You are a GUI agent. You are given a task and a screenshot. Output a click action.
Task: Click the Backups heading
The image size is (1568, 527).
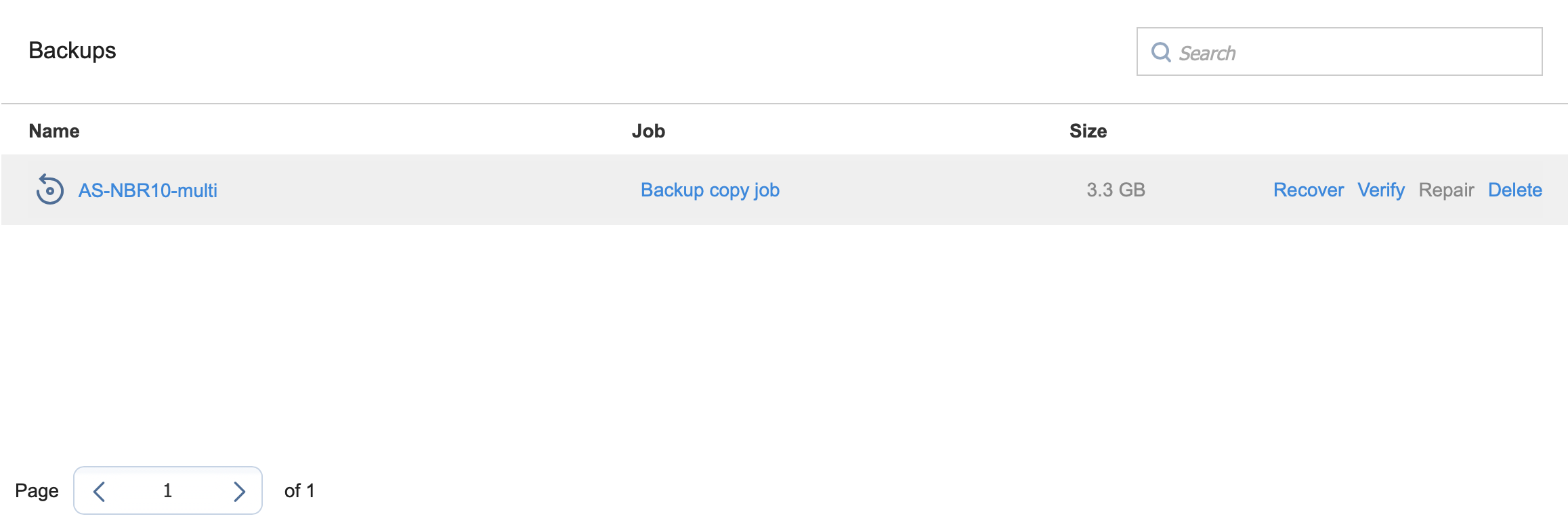click(72, 51)
